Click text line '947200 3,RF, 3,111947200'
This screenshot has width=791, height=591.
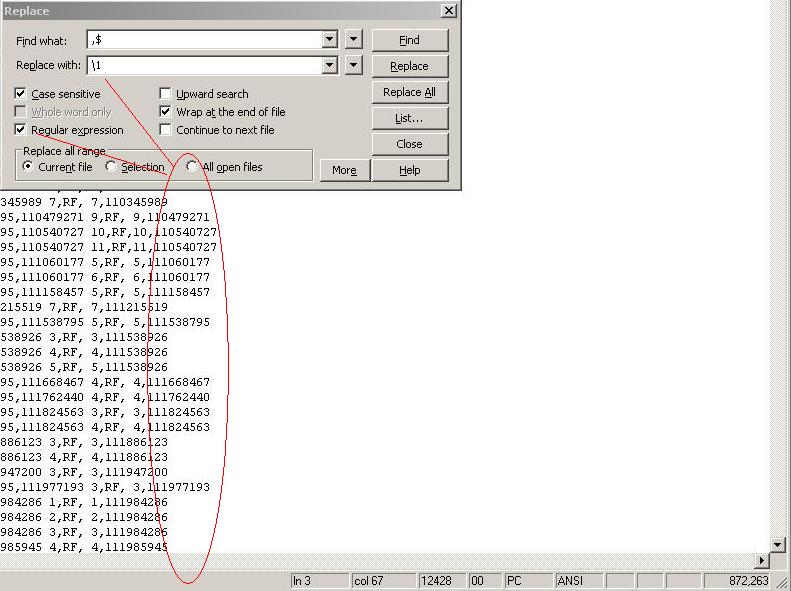point(84,472)
